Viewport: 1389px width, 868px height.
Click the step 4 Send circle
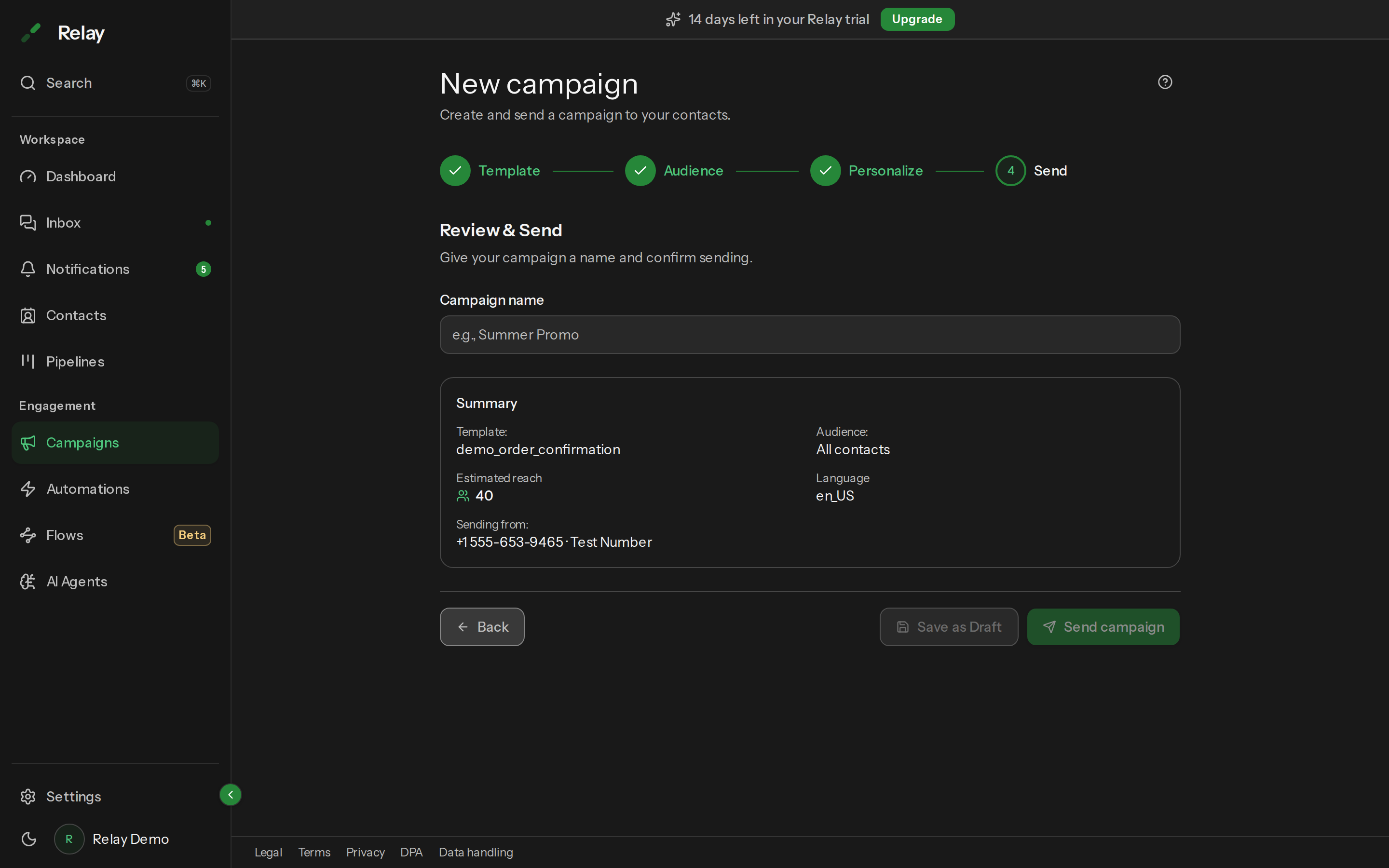(1011, 171)
